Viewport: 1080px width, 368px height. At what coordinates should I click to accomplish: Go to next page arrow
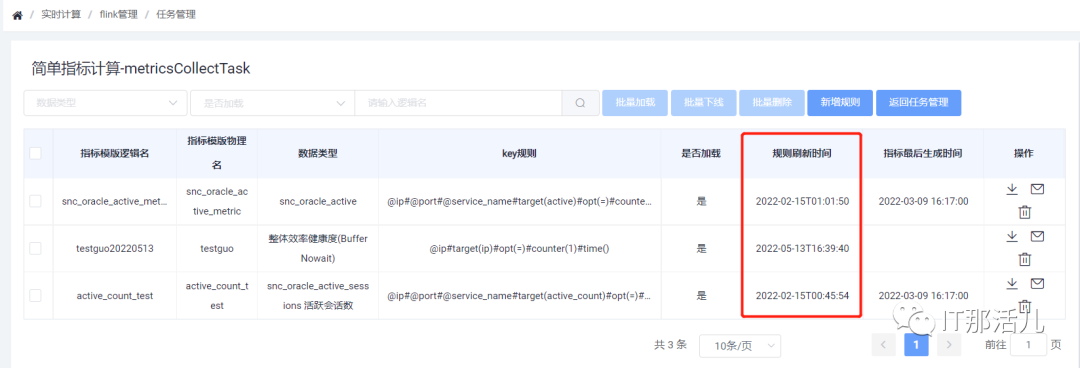pos(948,345)
